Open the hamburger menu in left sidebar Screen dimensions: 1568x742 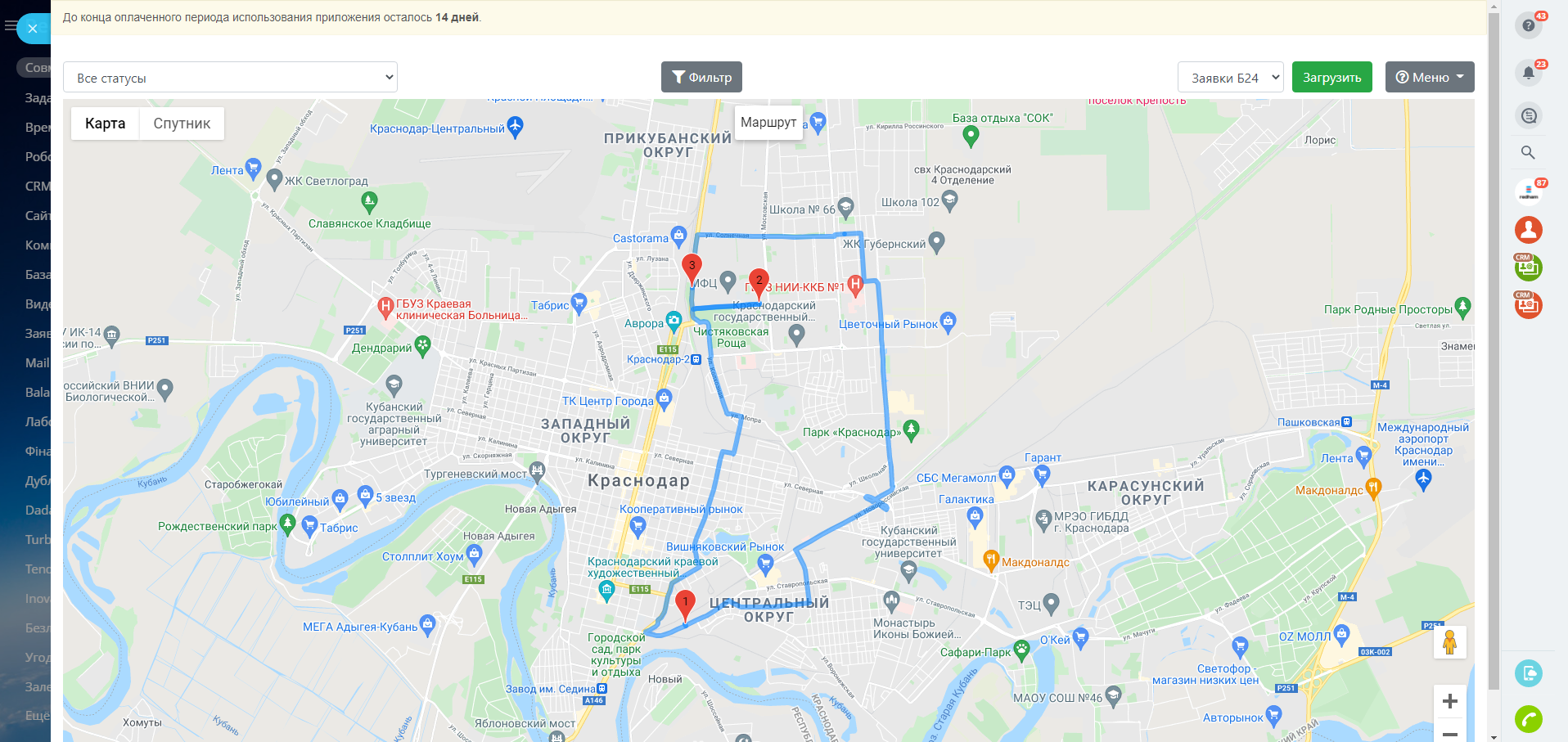(x=10, y=26)
